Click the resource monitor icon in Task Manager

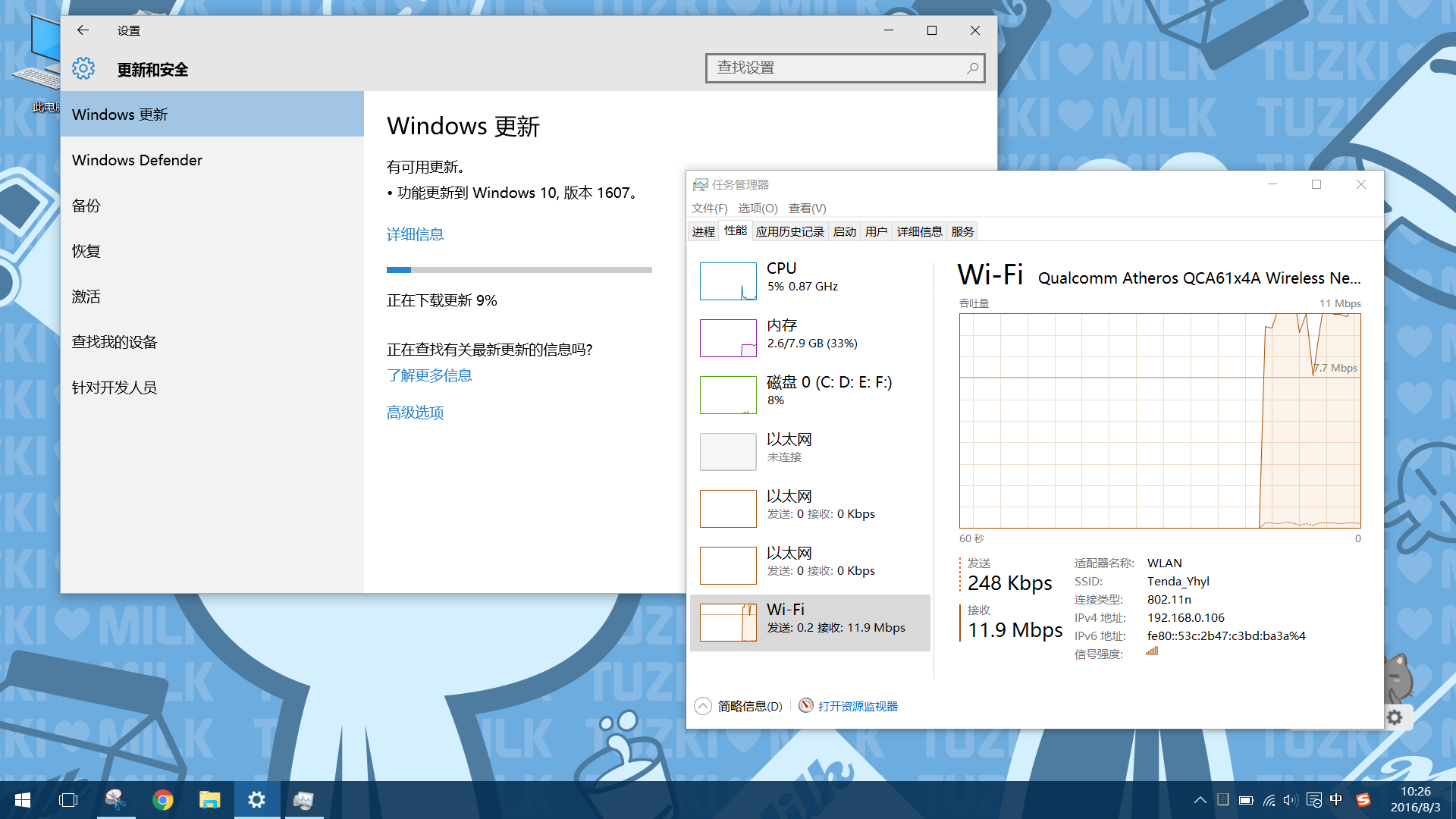(806, 705)
